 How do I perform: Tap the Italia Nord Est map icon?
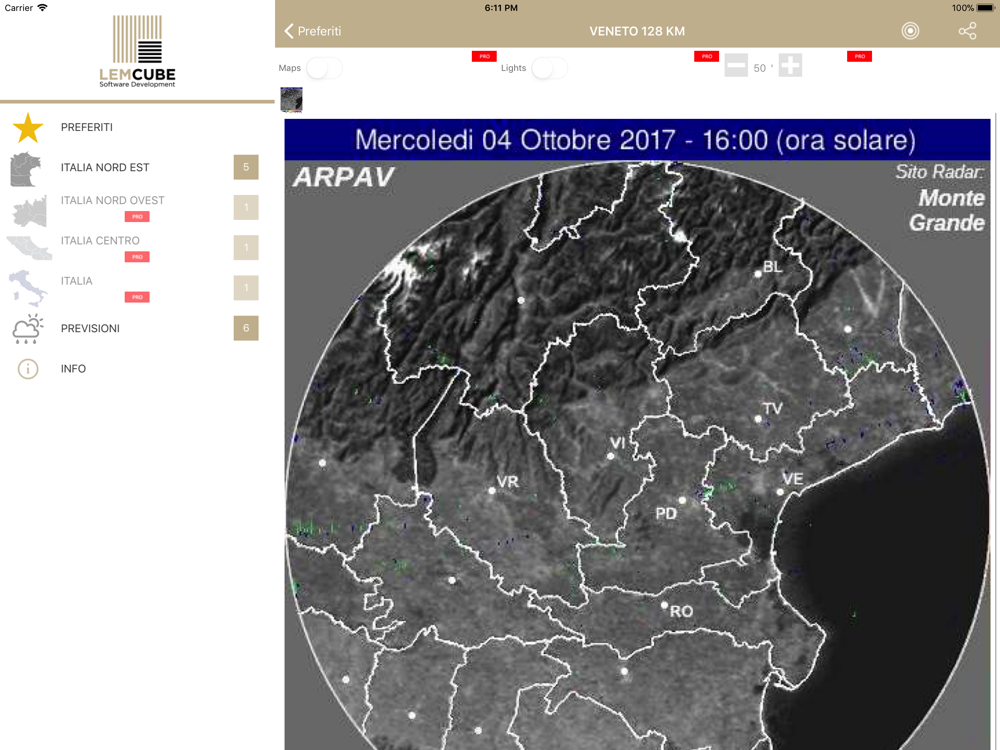point(27,169)
